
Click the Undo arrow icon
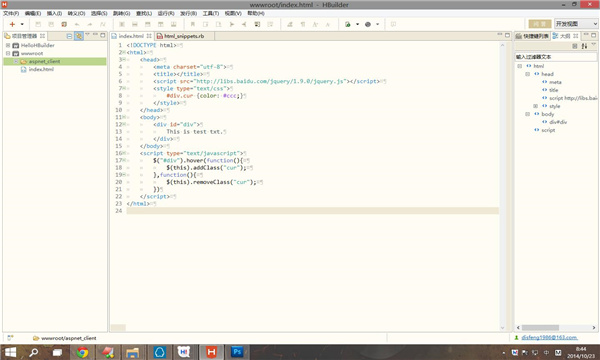point(77,24)
